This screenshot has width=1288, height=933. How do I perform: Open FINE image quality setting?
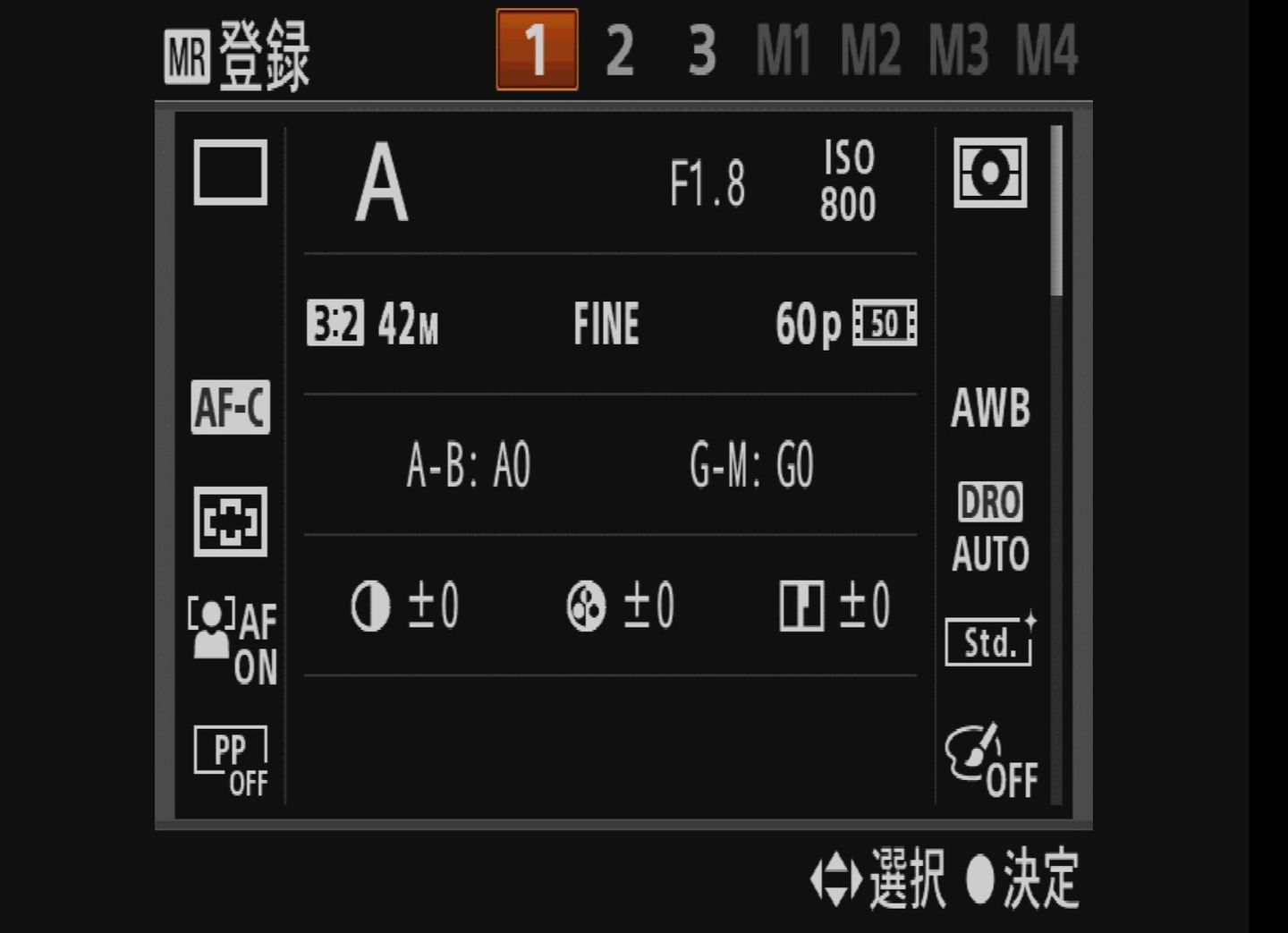pyautogui.click(x=606, y=324)
